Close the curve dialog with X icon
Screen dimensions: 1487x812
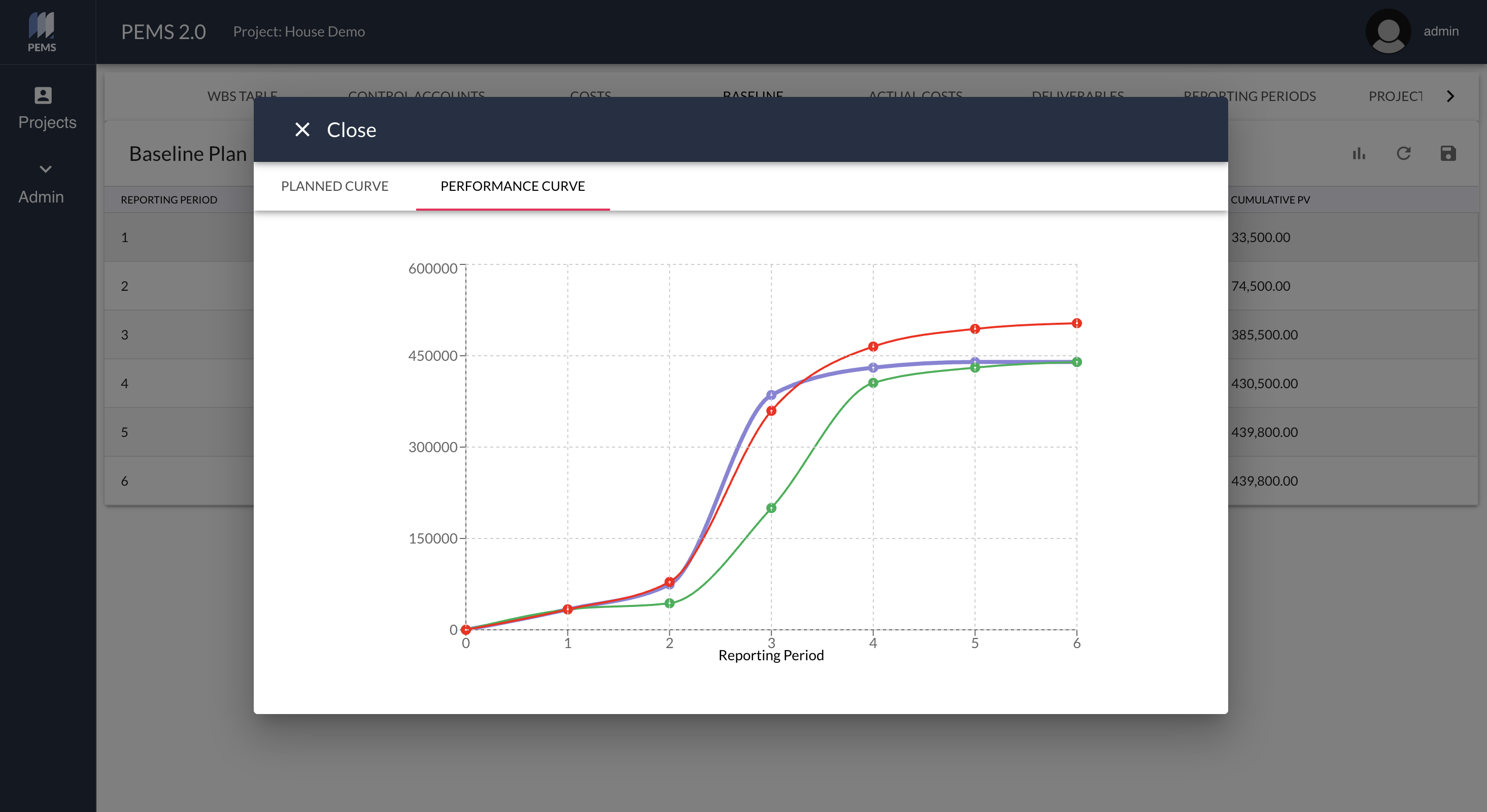coord(302,130)
